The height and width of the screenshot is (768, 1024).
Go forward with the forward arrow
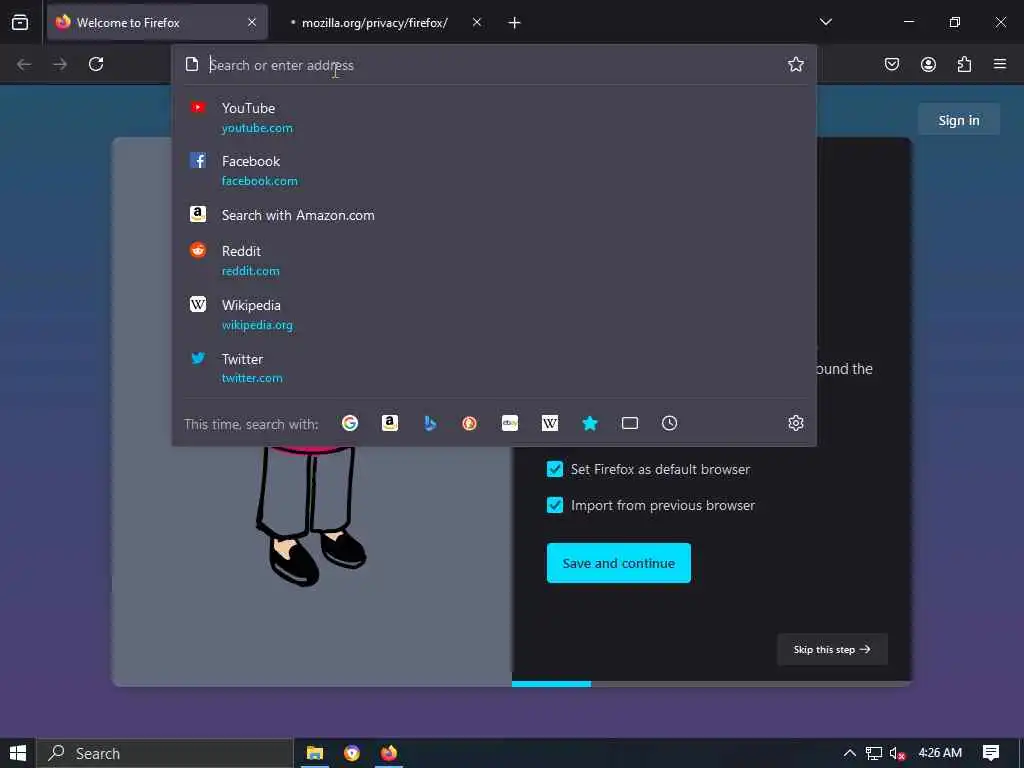click(60, 64)
